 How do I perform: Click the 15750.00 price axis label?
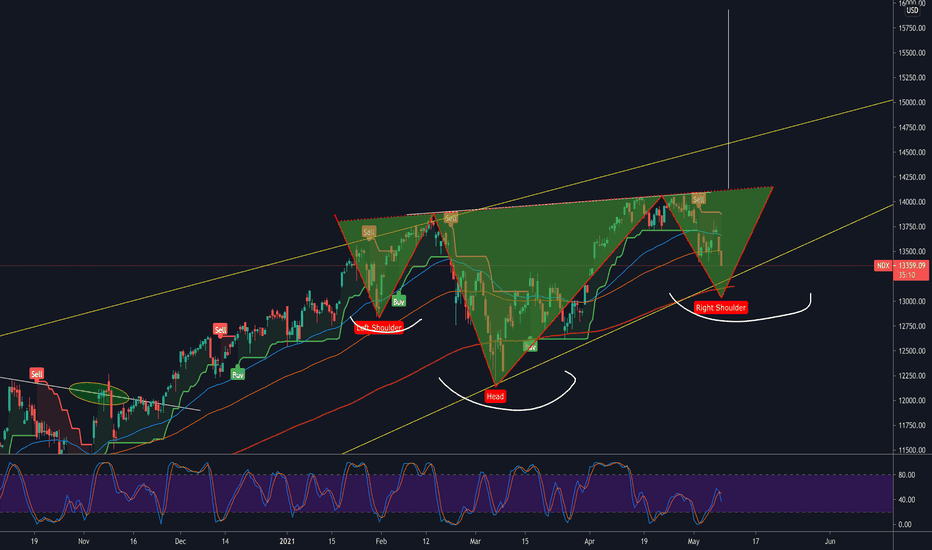point(912,28)
